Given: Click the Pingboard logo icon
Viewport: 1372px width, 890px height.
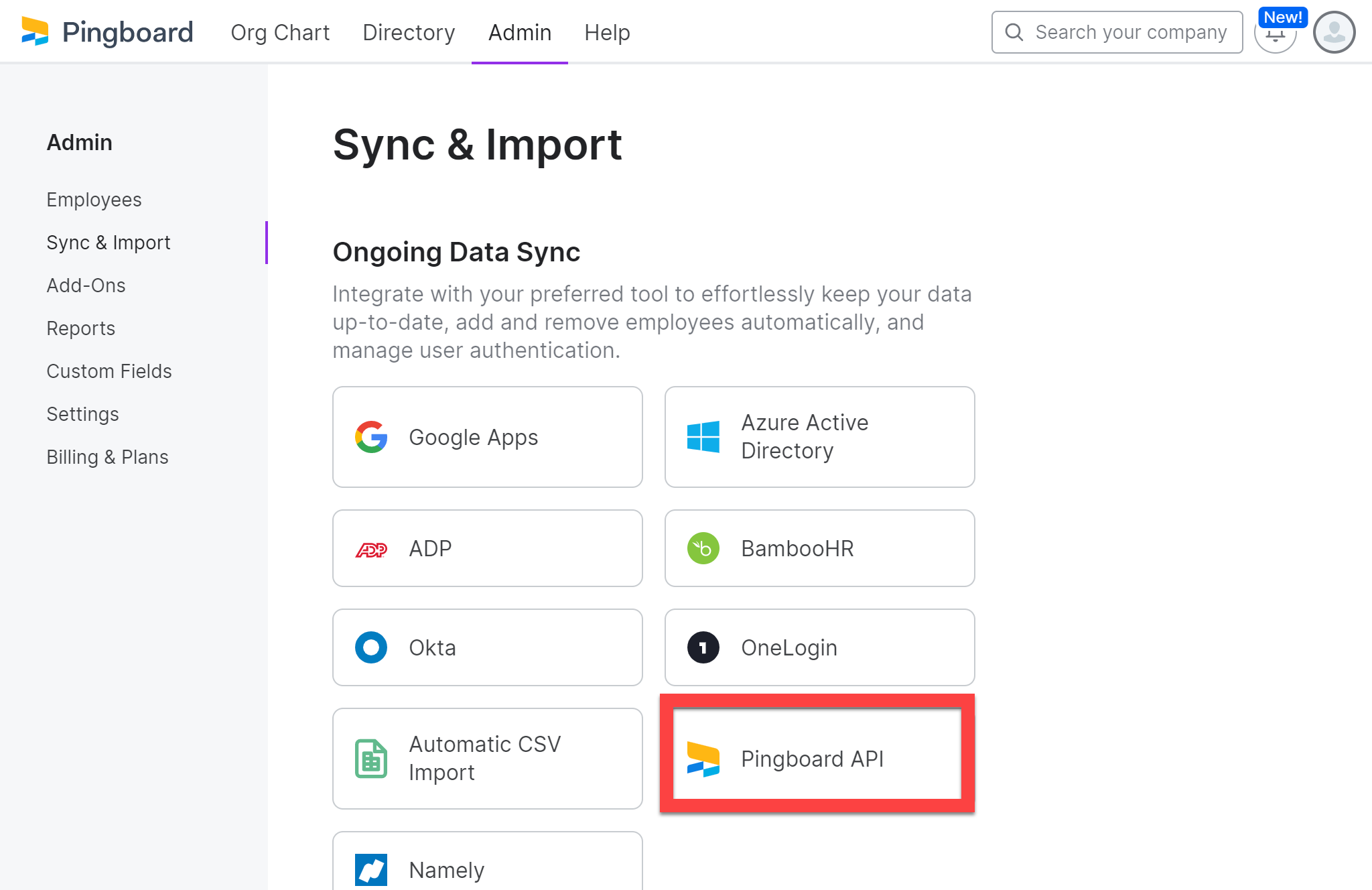Looking at the screenshot, I should tap(35, 31).
